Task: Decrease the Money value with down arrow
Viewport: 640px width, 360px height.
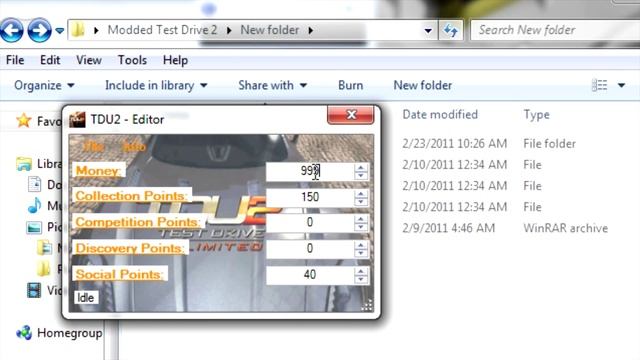Action: tap(361, 176)
